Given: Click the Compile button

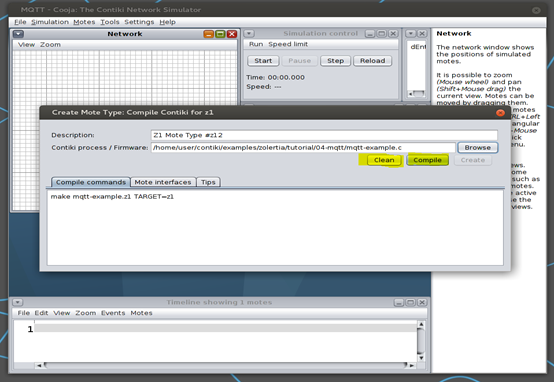Looking at the screenshot, I should pos(428,160).
